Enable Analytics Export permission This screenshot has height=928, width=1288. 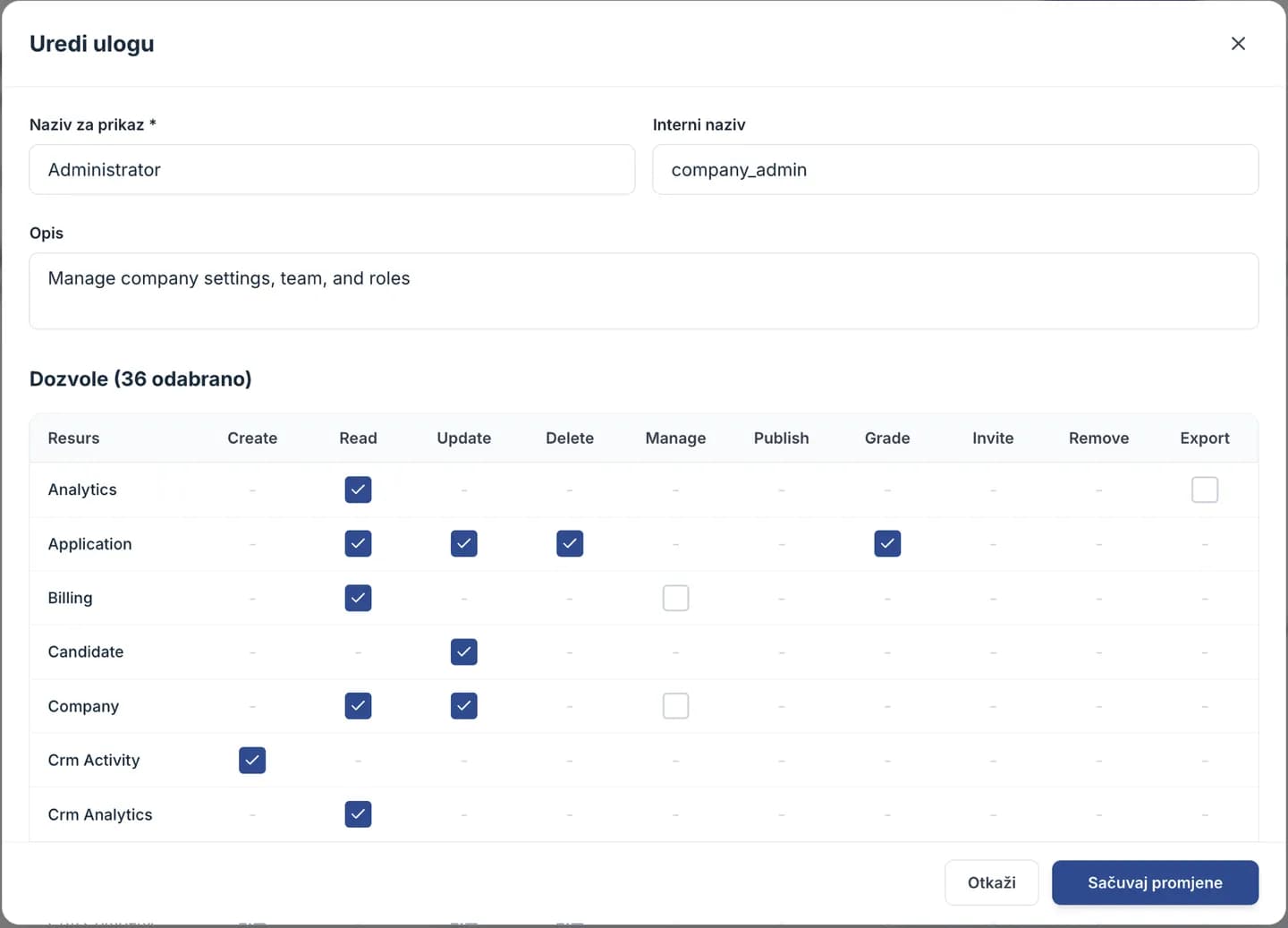1205,490
